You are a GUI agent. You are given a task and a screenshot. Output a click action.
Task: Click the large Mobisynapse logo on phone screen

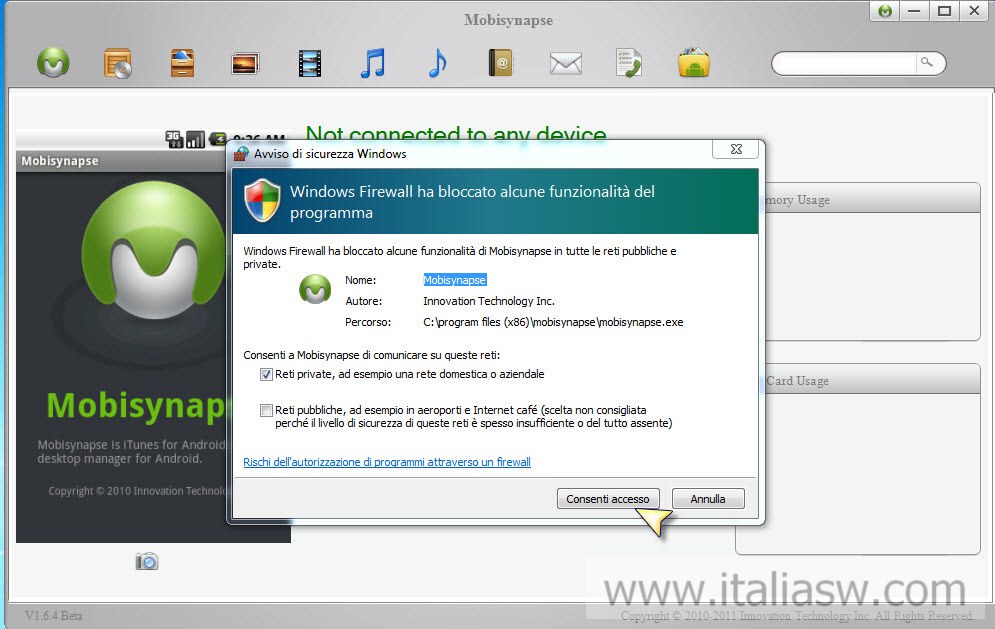[153, 249]
